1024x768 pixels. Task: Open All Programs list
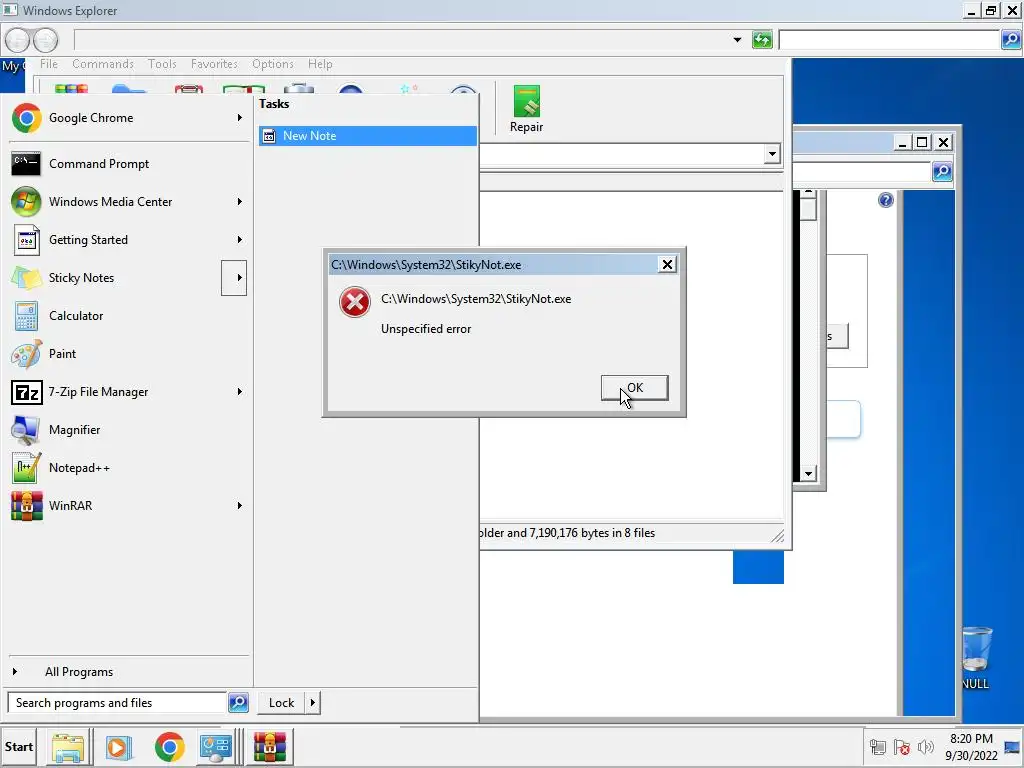coord(78,672)
